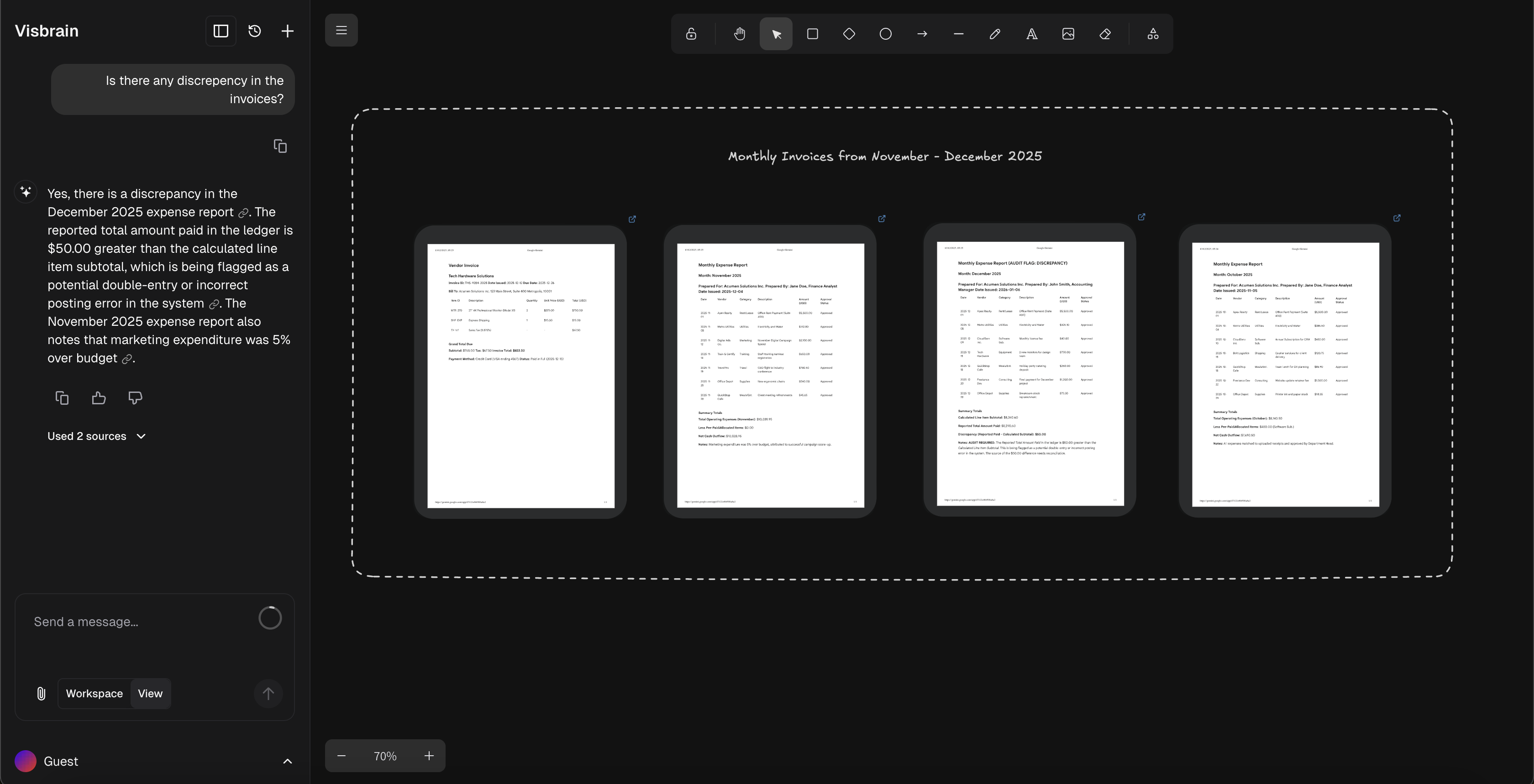
Task: Switch context to View mode
Action: pos(150,694)
